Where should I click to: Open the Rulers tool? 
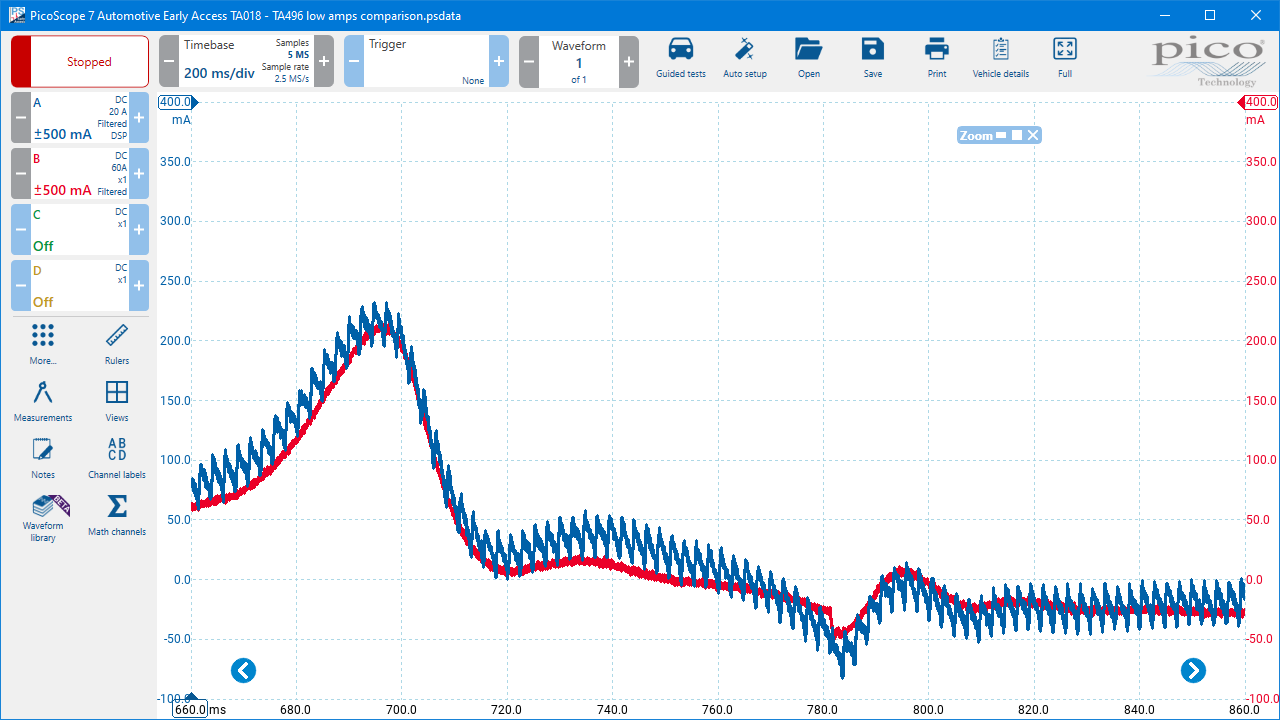[117, 343]
